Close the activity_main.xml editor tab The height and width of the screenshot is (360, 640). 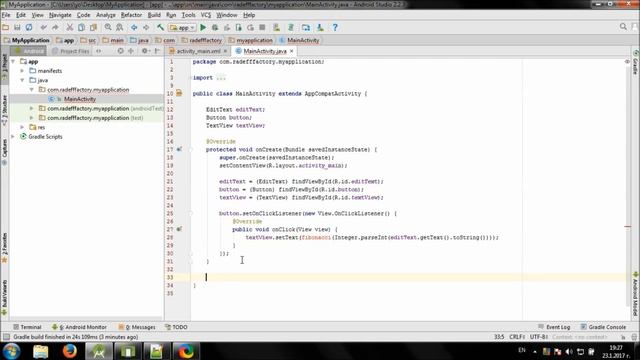click(225, 51)
